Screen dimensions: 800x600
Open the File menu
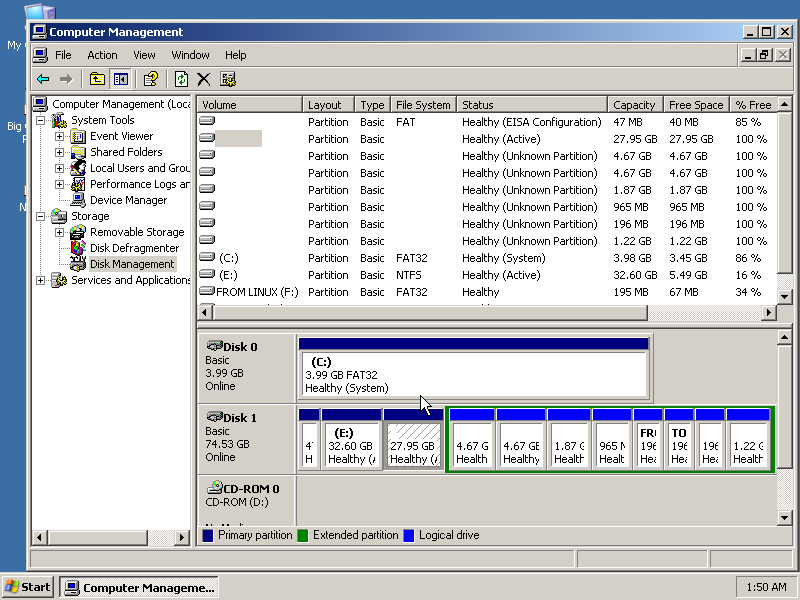click(x=63, y=55)
